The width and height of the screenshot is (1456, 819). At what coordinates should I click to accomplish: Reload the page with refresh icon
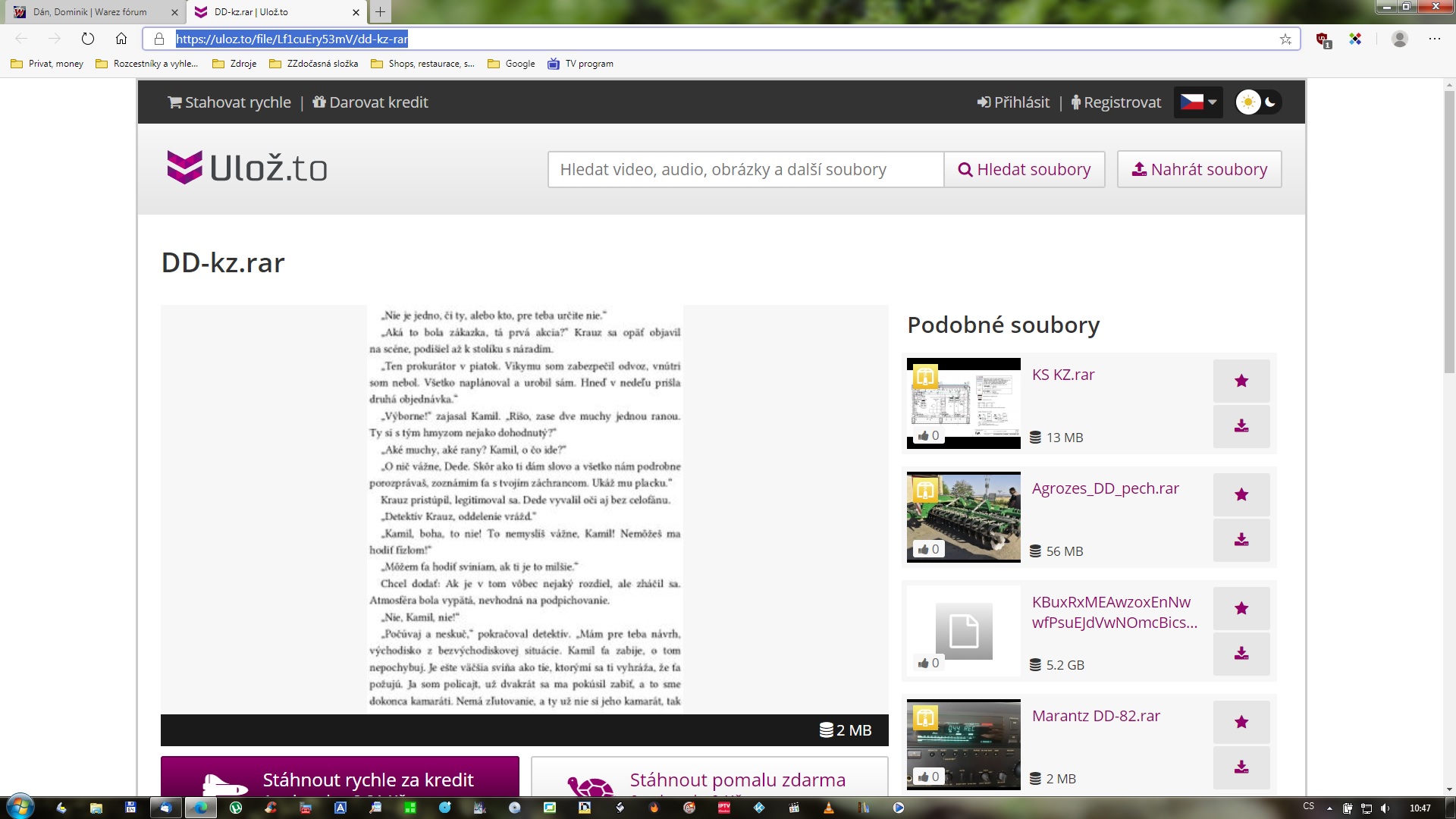[x=88, y=39]
